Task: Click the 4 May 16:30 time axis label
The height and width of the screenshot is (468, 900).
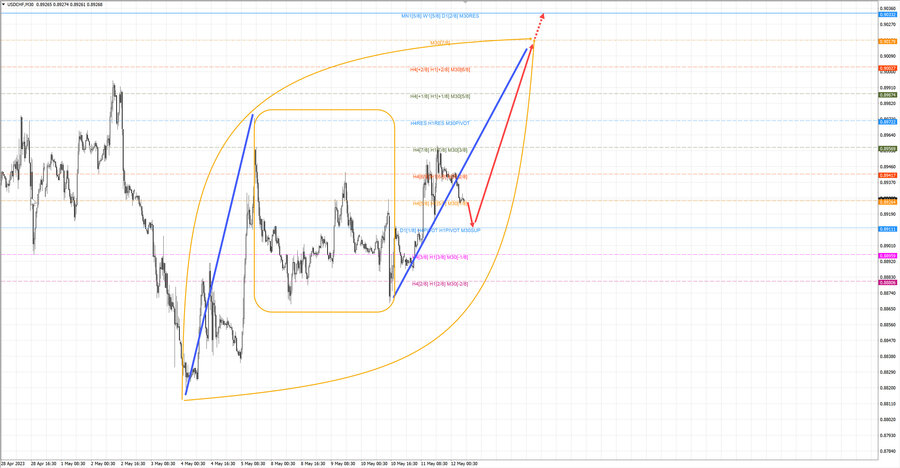Action: click(223, 463)
